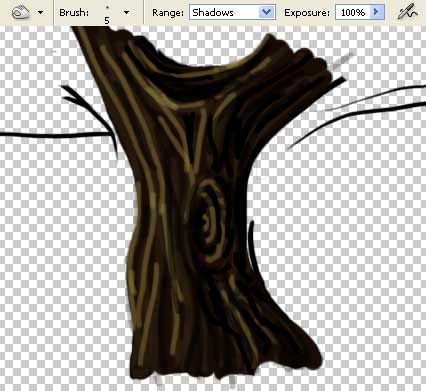Select the Burn tool icon

(20, 13)
